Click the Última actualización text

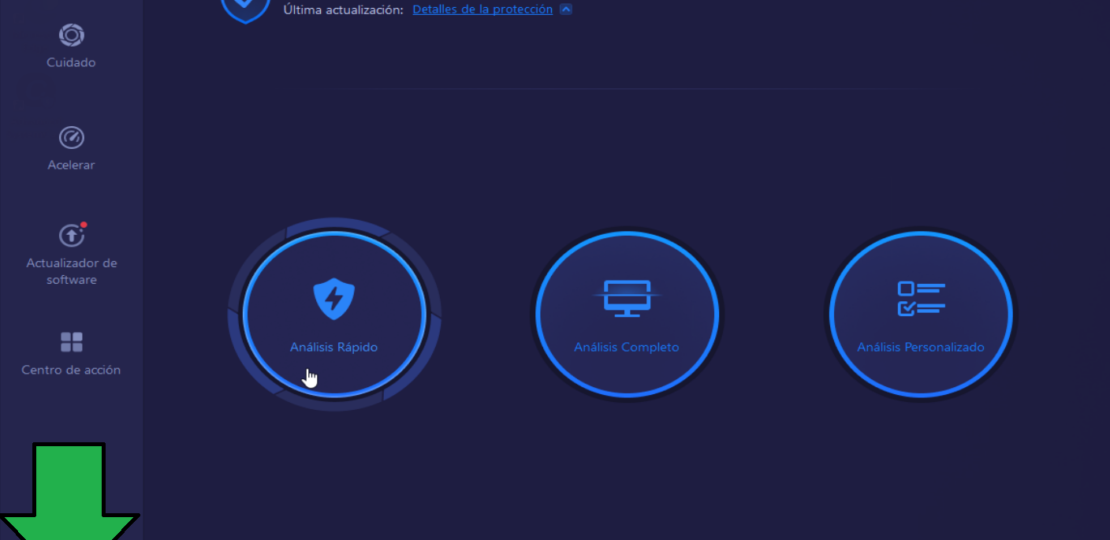point(343,10)
